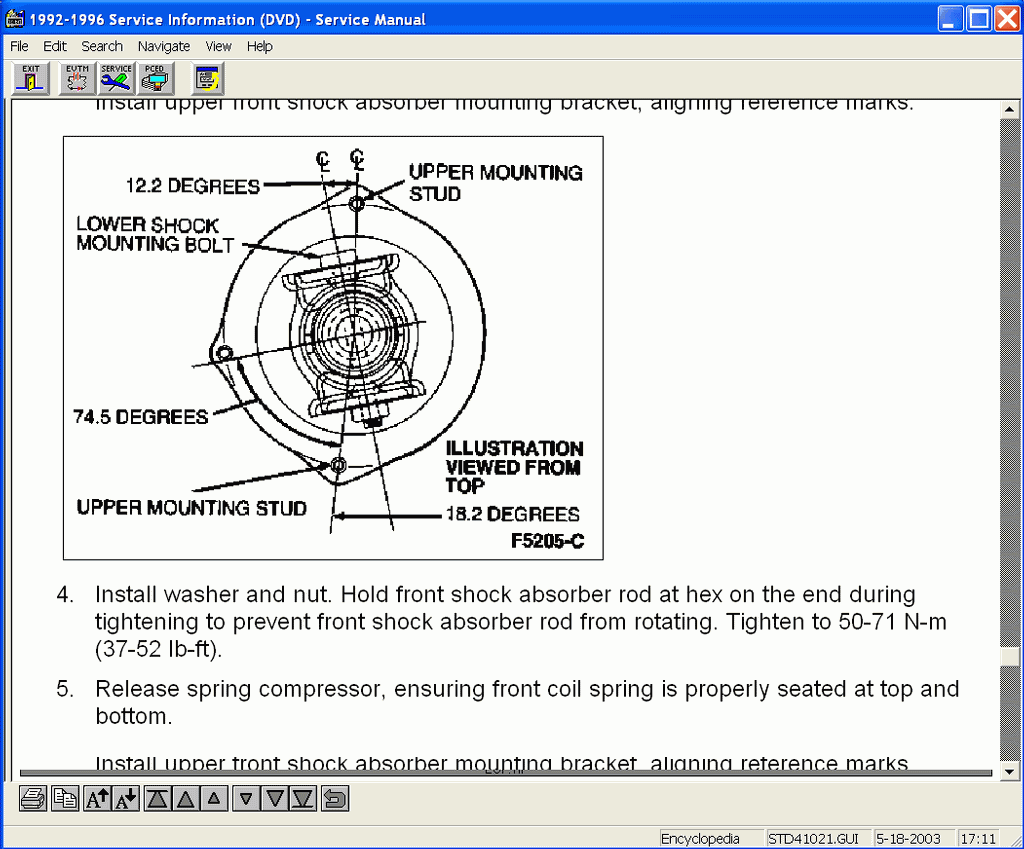The width and height of the screenshot is (1024, 849).
Task: Open the Edit menu
Action: [x=55, y=46]
